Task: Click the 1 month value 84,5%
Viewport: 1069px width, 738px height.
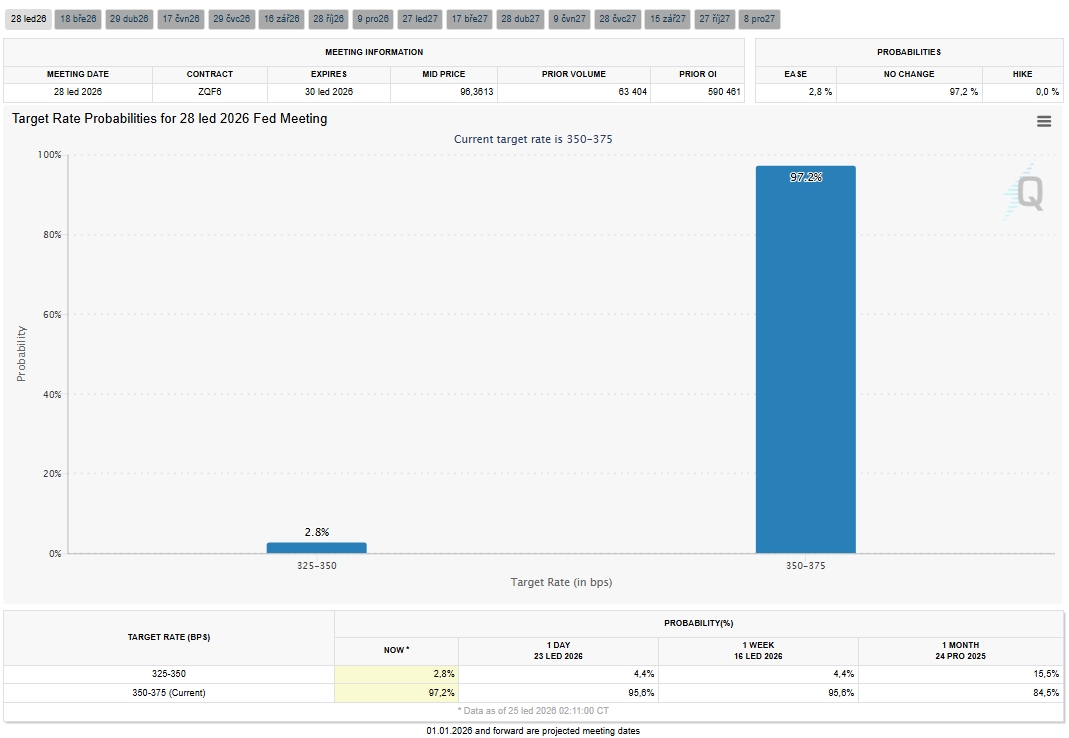Action: 1047,693
